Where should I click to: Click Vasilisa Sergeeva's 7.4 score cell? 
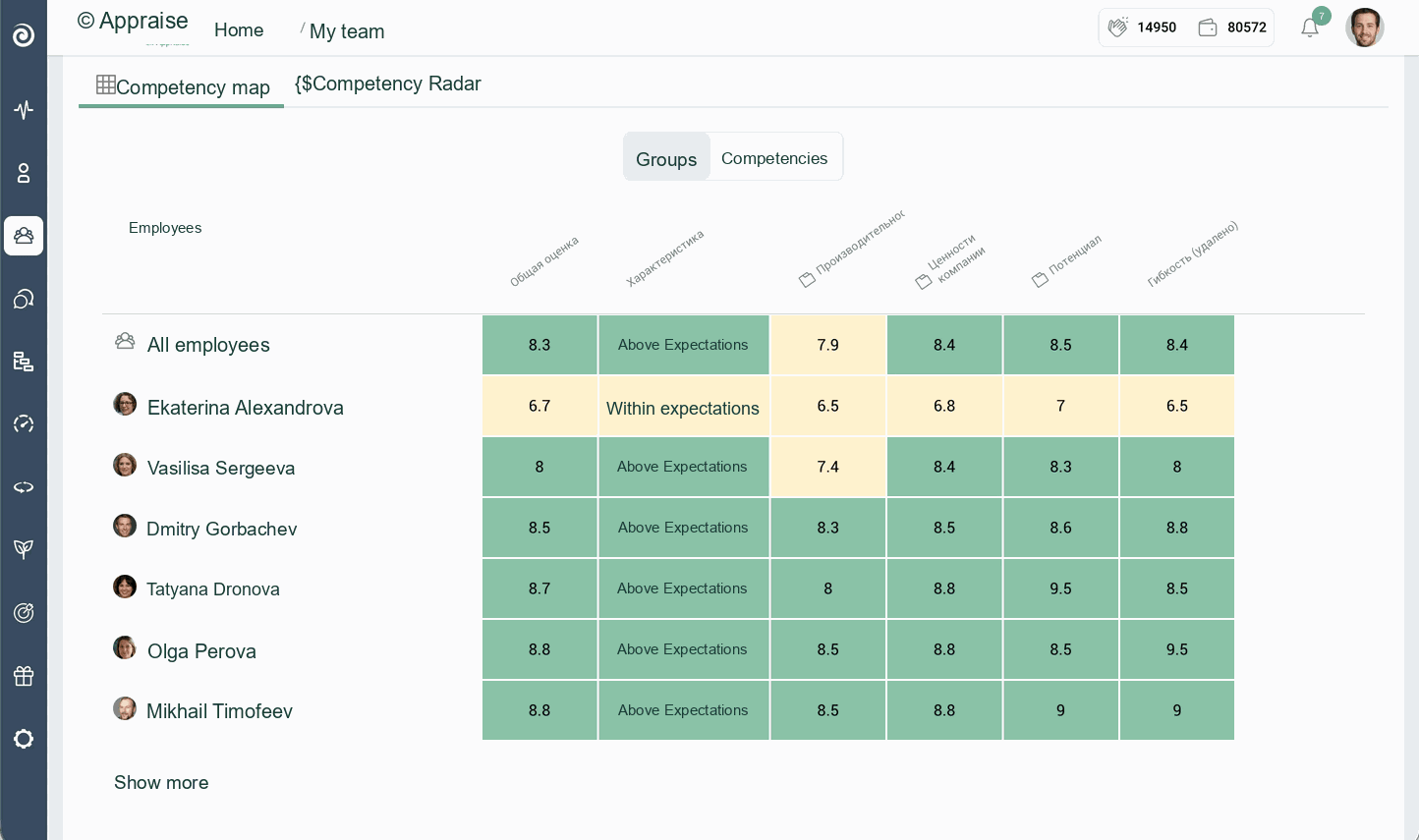[x=828, y=467]
